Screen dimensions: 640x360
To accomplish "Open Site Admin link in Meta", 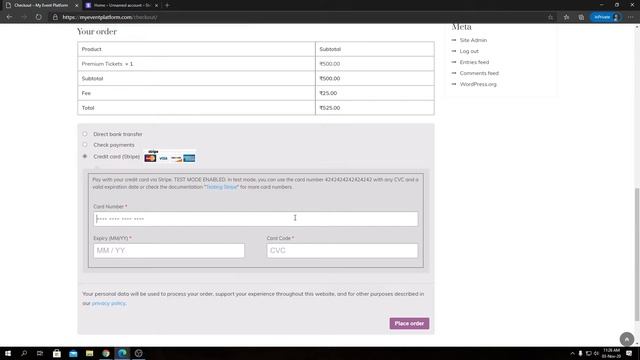I will 473,40.
